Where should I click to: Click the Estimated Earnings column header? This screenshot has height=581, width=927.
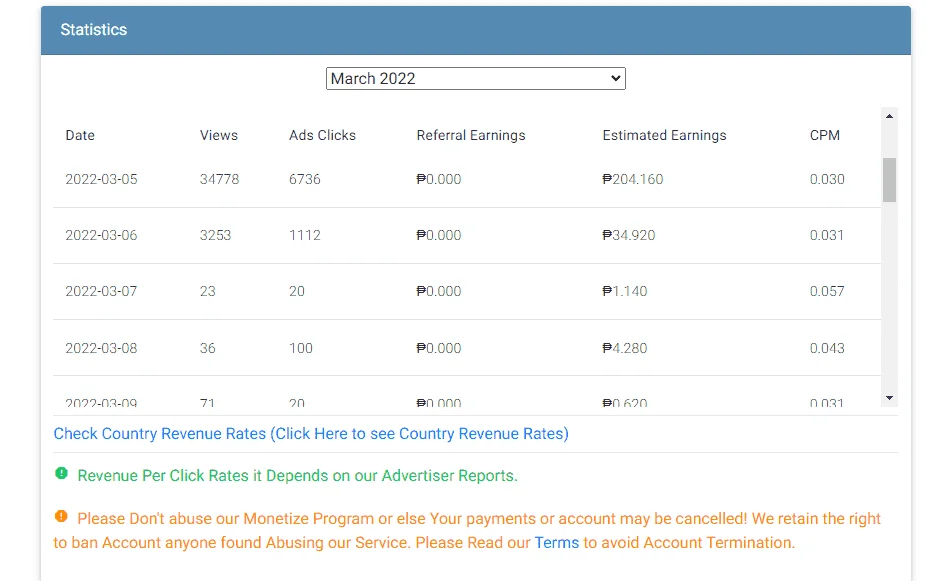[665, 135]
